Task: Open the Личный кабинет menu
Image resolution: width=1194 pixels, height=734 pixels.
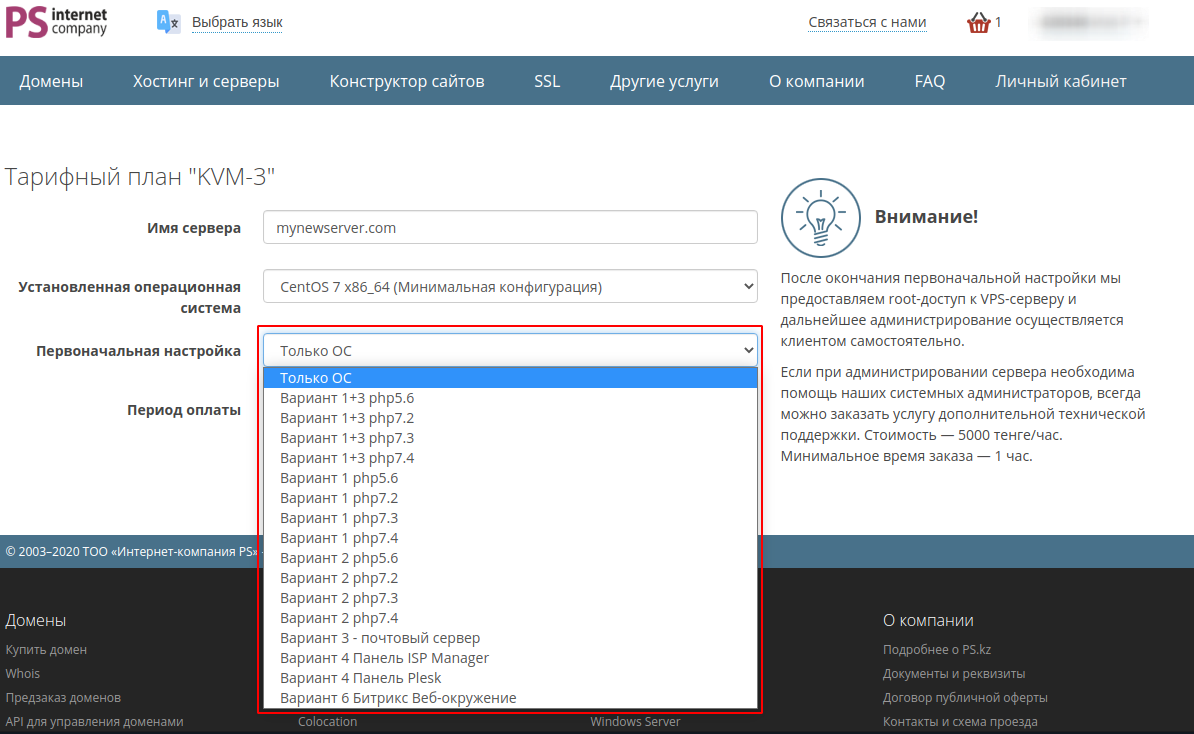Action: click(1061, 81)
